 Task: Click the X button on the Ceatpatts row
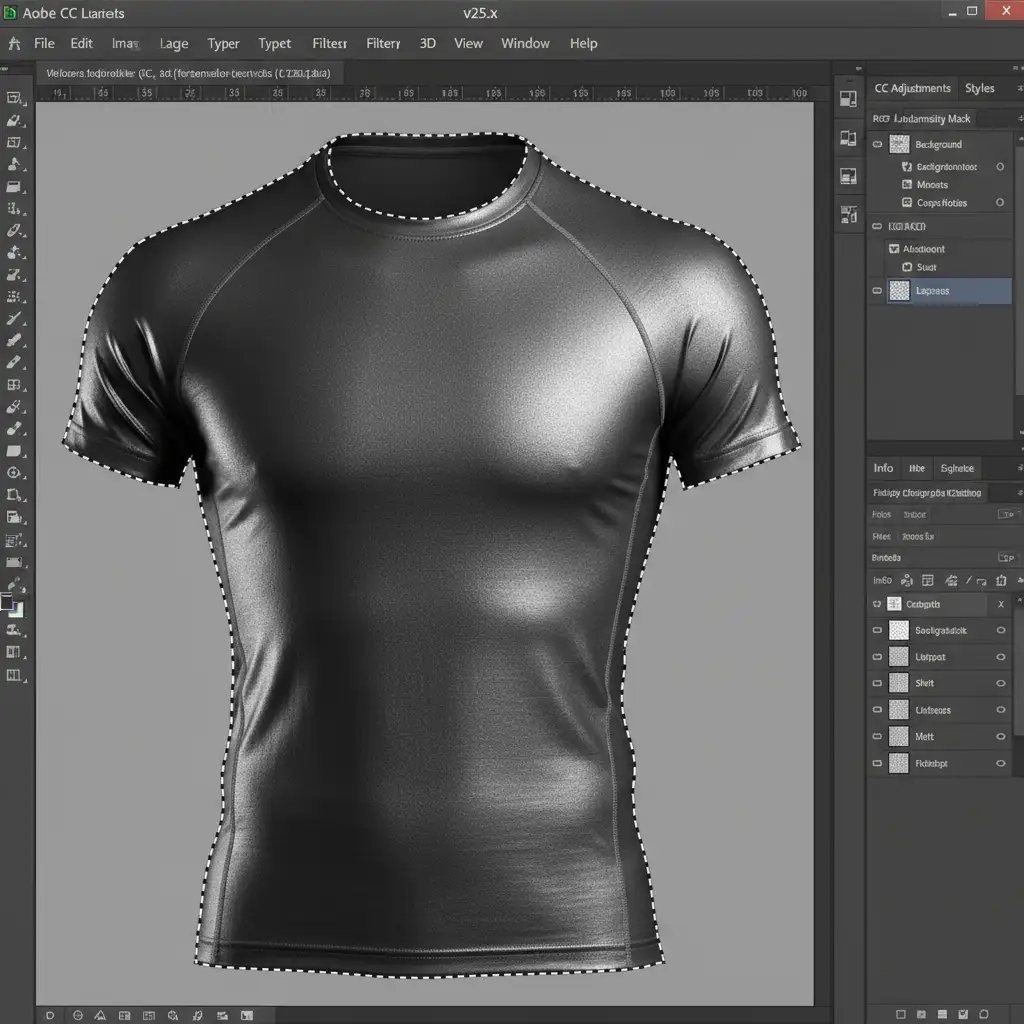pyautogui.click(x=1001, y=605)
